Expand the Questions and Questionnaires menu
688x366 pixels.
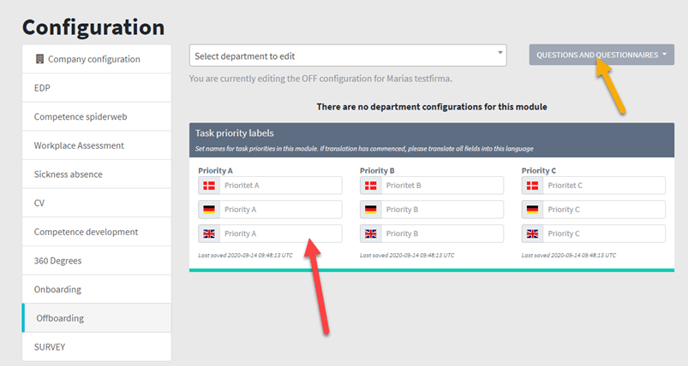[x=602, y=55]
